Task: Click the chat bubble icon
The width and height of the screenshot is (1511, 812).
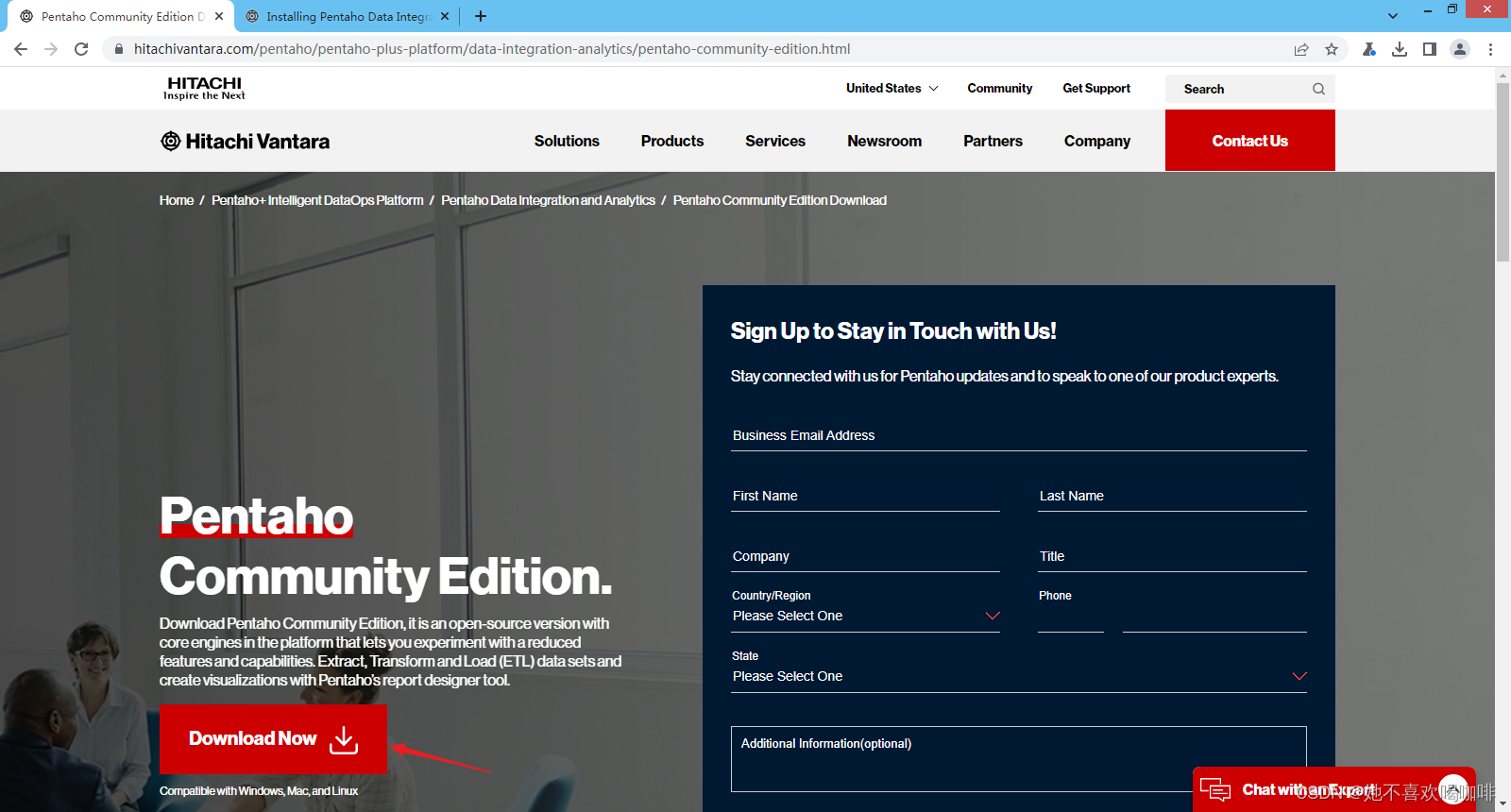Action: 1215,789
